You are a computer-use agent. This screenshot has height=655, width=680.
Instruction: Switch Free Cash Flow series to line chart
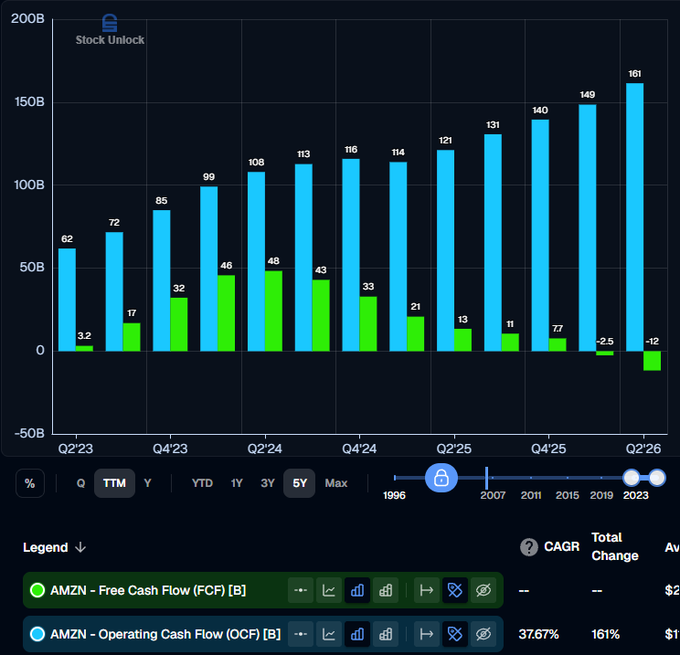tap(329, 590)
